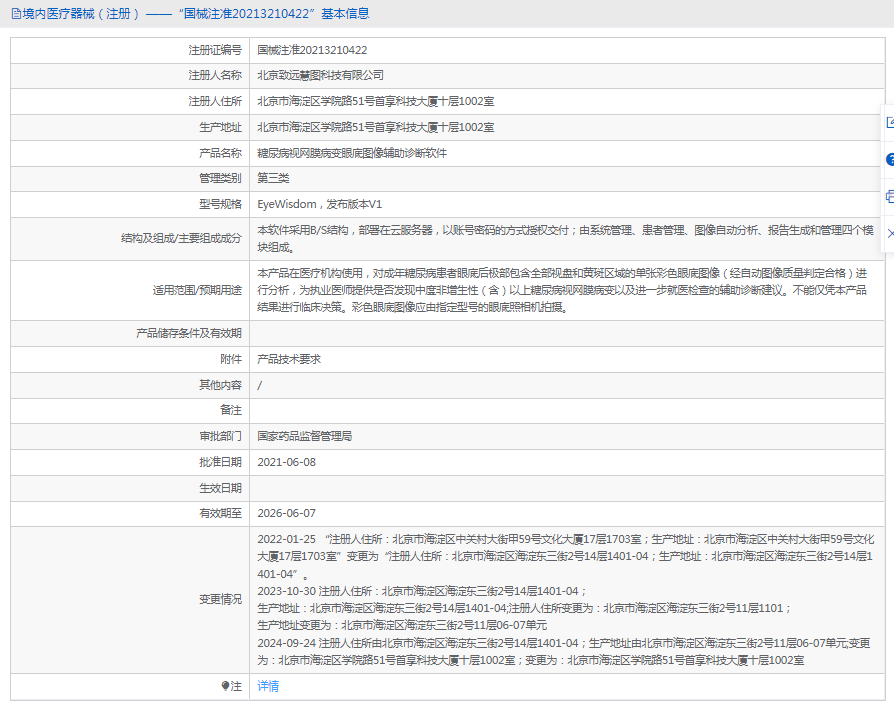Click the EyeWisdom model specification value
Image resolution: width=894 pixels, height=708 pixels.
(323, 205)
